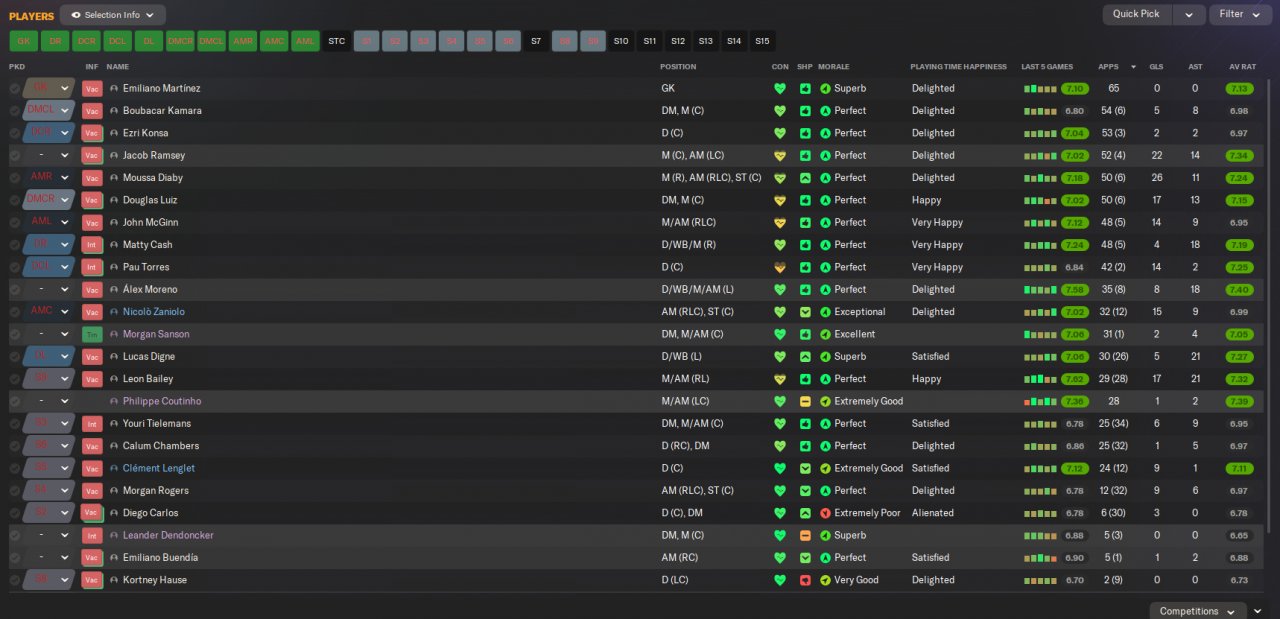Click the condition heart for Emiliano Martínez

tap(780, 88)
